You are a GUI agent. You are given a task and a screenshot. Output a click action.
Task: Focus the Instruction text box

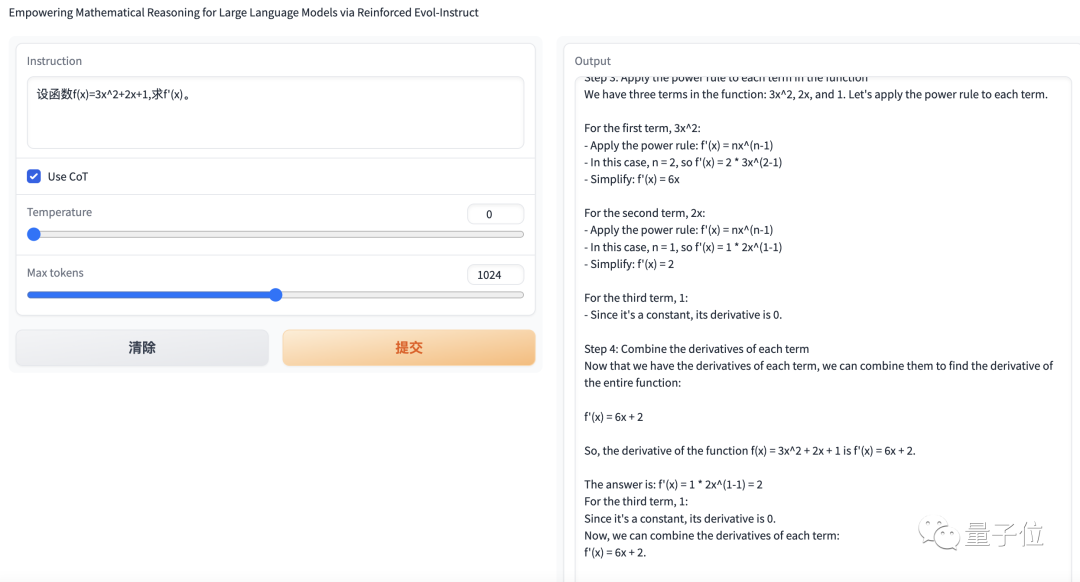(x=275, y=112)
